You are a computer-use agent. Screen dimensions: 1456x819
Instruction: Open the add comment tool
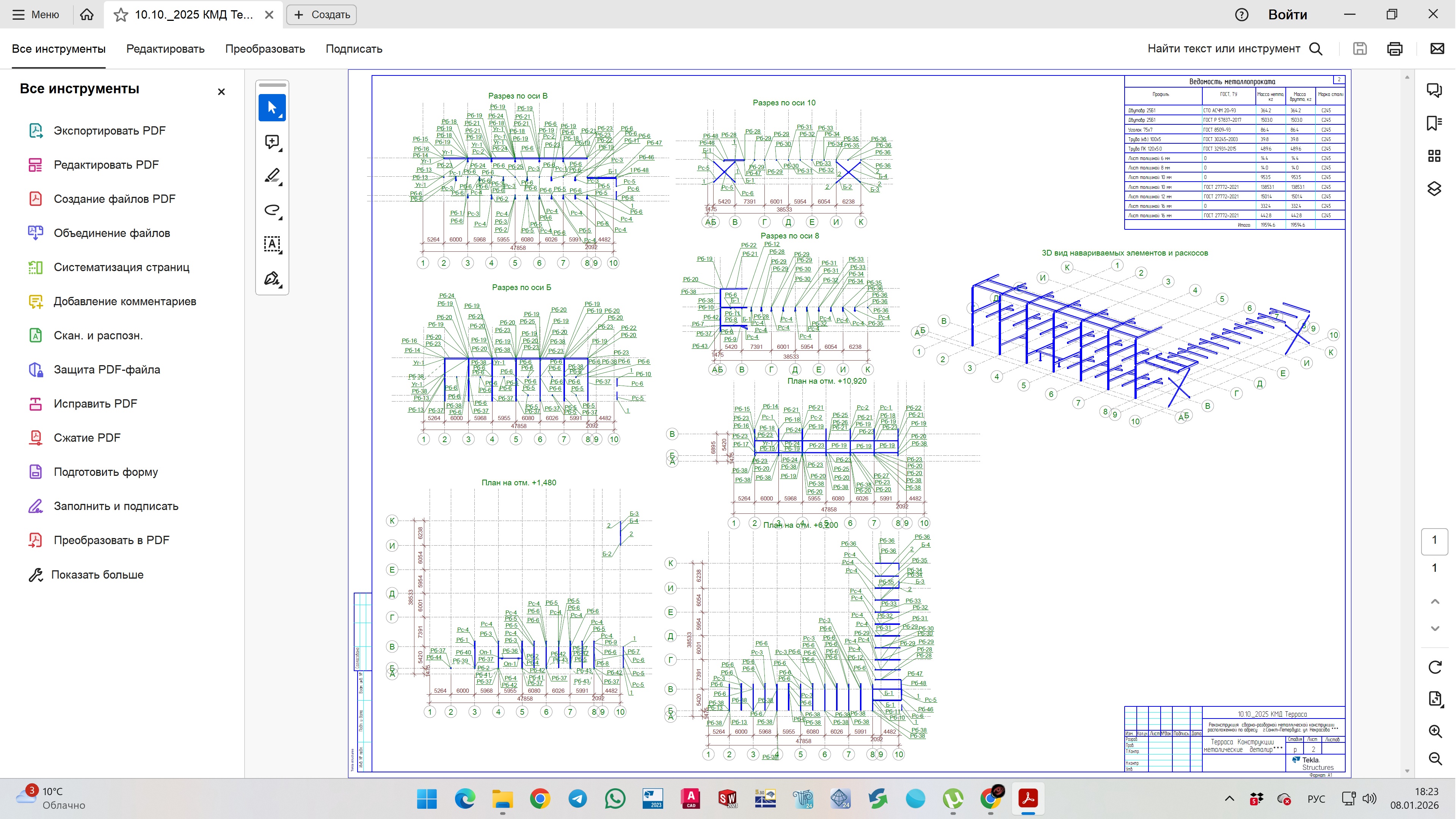(272, 142)
